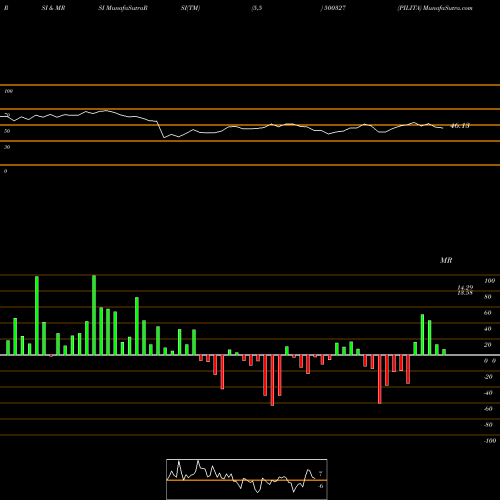
Task: Click the 'SI MunafaSutraR' header label
Action: 123,8
